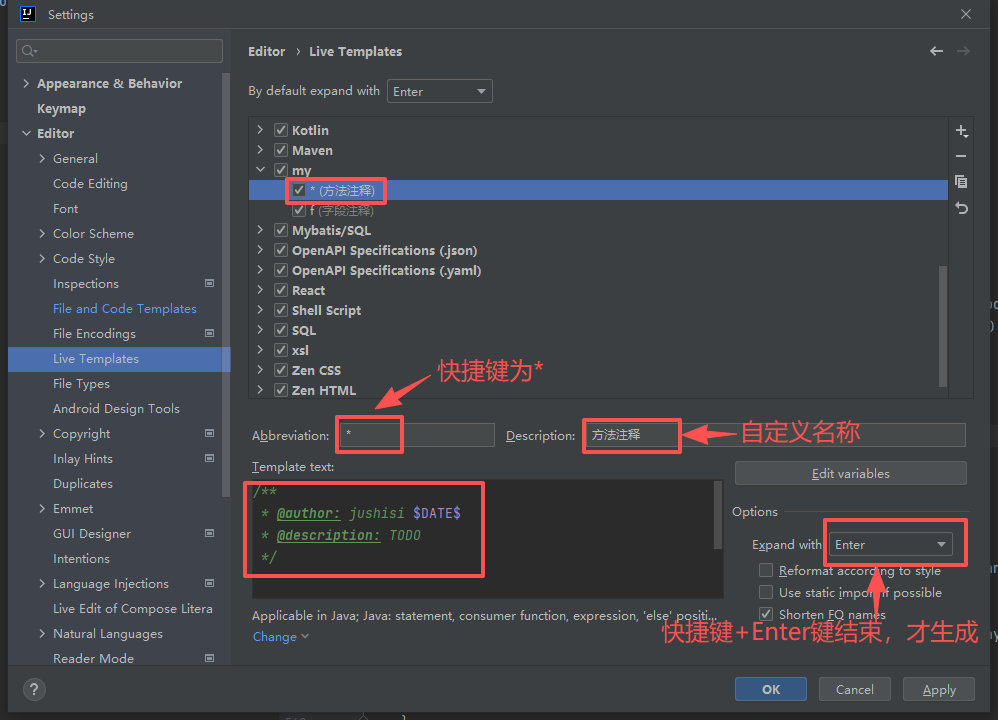The height and width of the screenshot is (720, 998).
Task: Expand the Kotlin template group
Action: pyautogui.click(x=260, y=130)
